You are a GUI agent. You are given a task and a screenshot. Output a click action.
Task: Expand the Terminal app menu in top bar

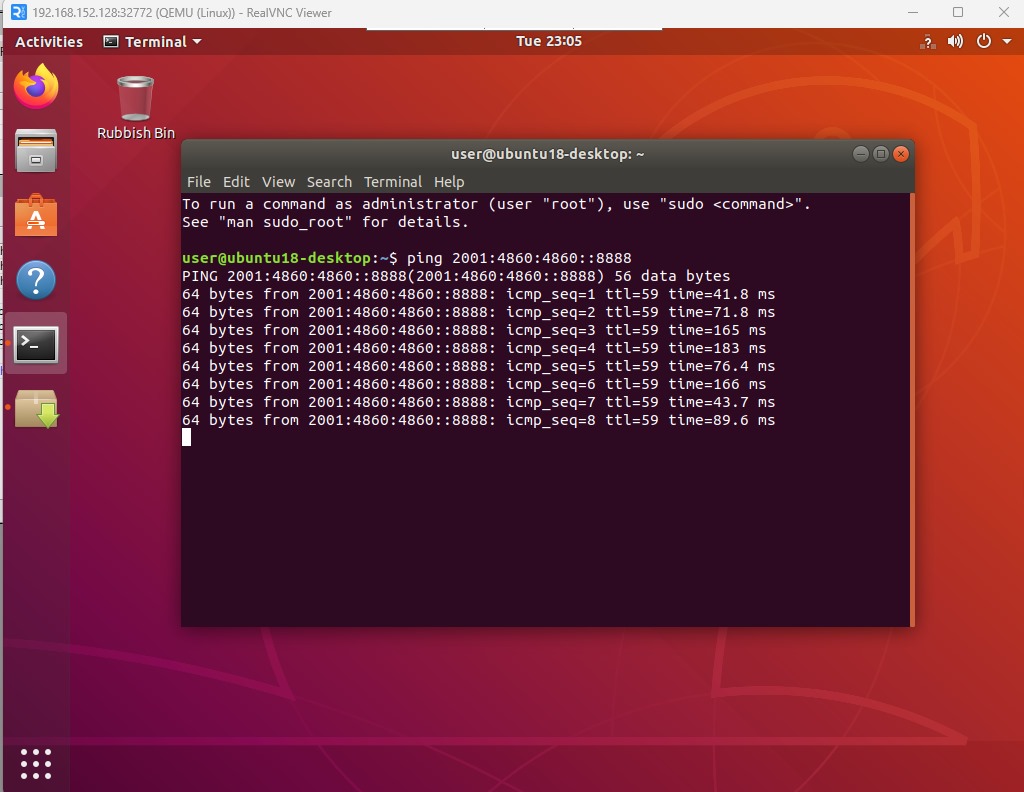tap(152, 42)
